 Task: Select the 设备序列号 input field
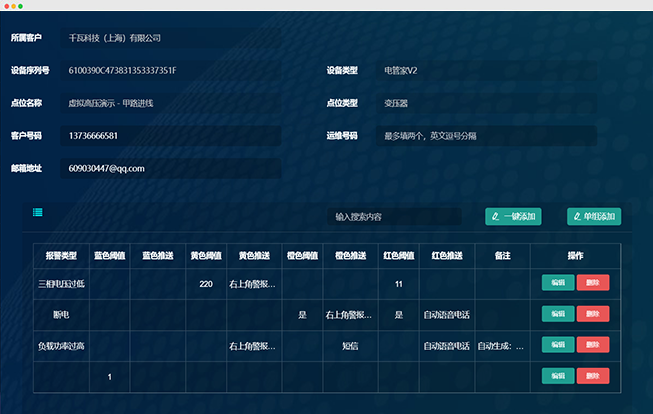170,71
